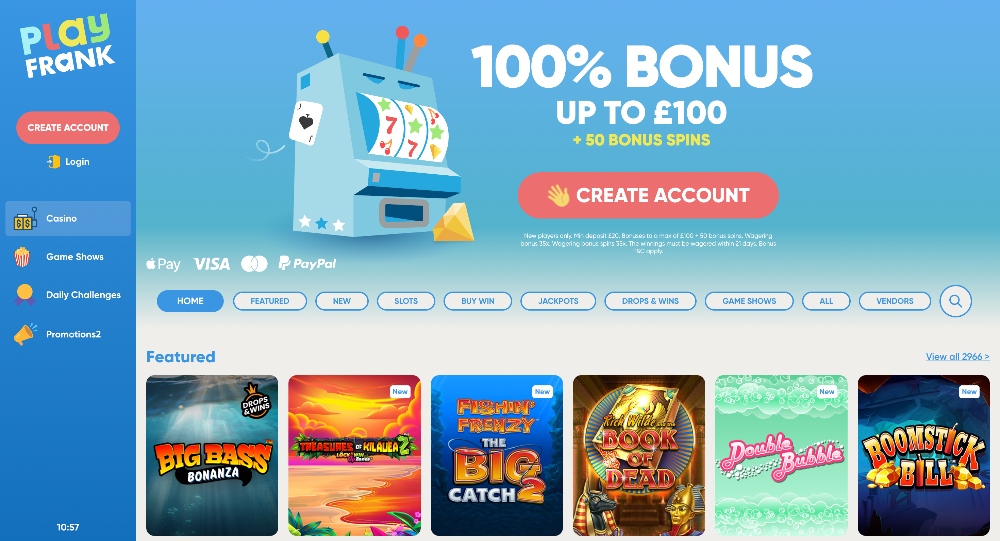Click the Casino slot machine icon
Image resolution: width=1000 pixels, height=541 pixels.
point(24,219)
